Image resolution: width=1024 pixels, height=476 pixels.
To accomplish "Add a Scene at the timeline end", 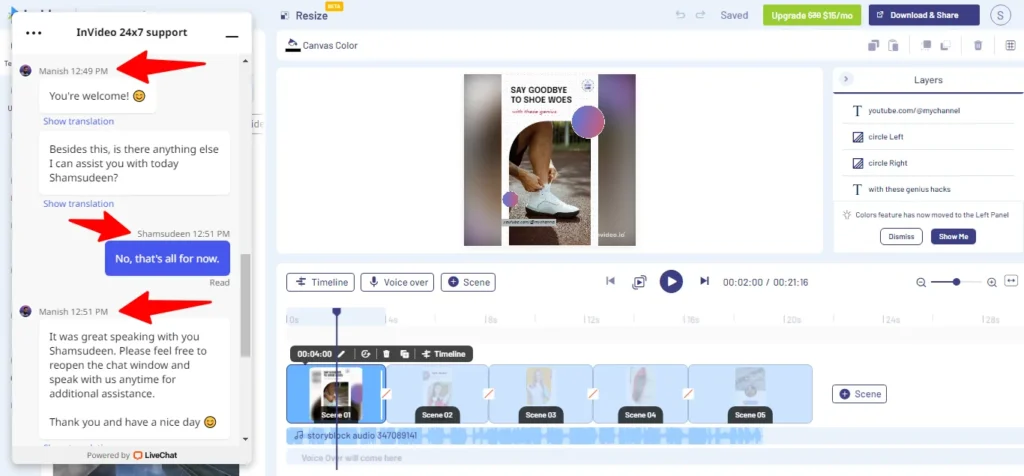I will (x=859, y=394).
